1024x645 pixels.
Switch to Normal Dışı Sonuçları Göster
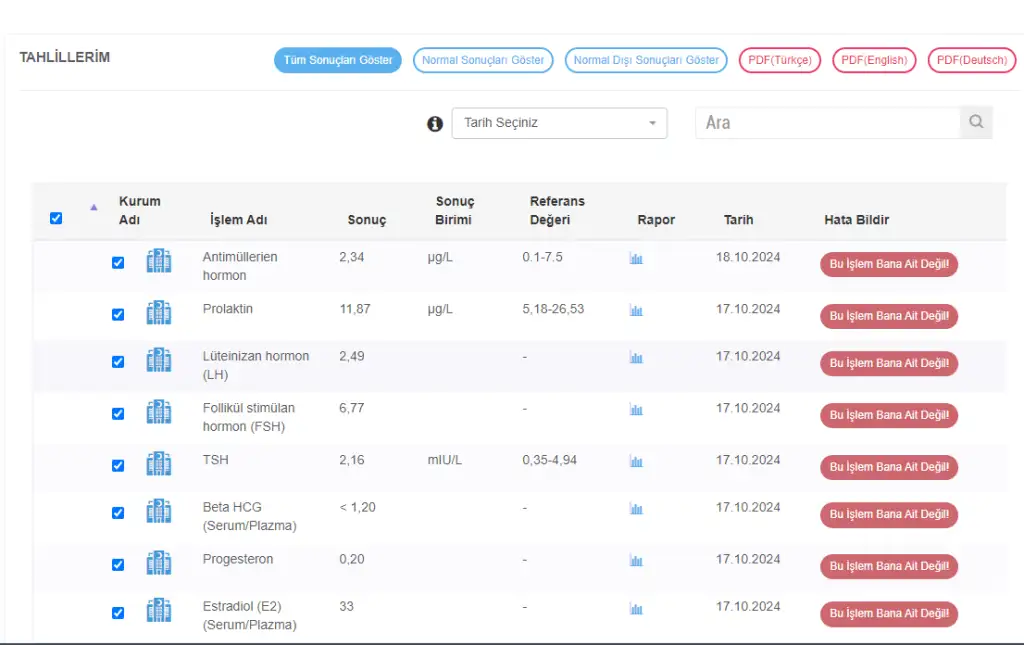[x=646, y=60]
